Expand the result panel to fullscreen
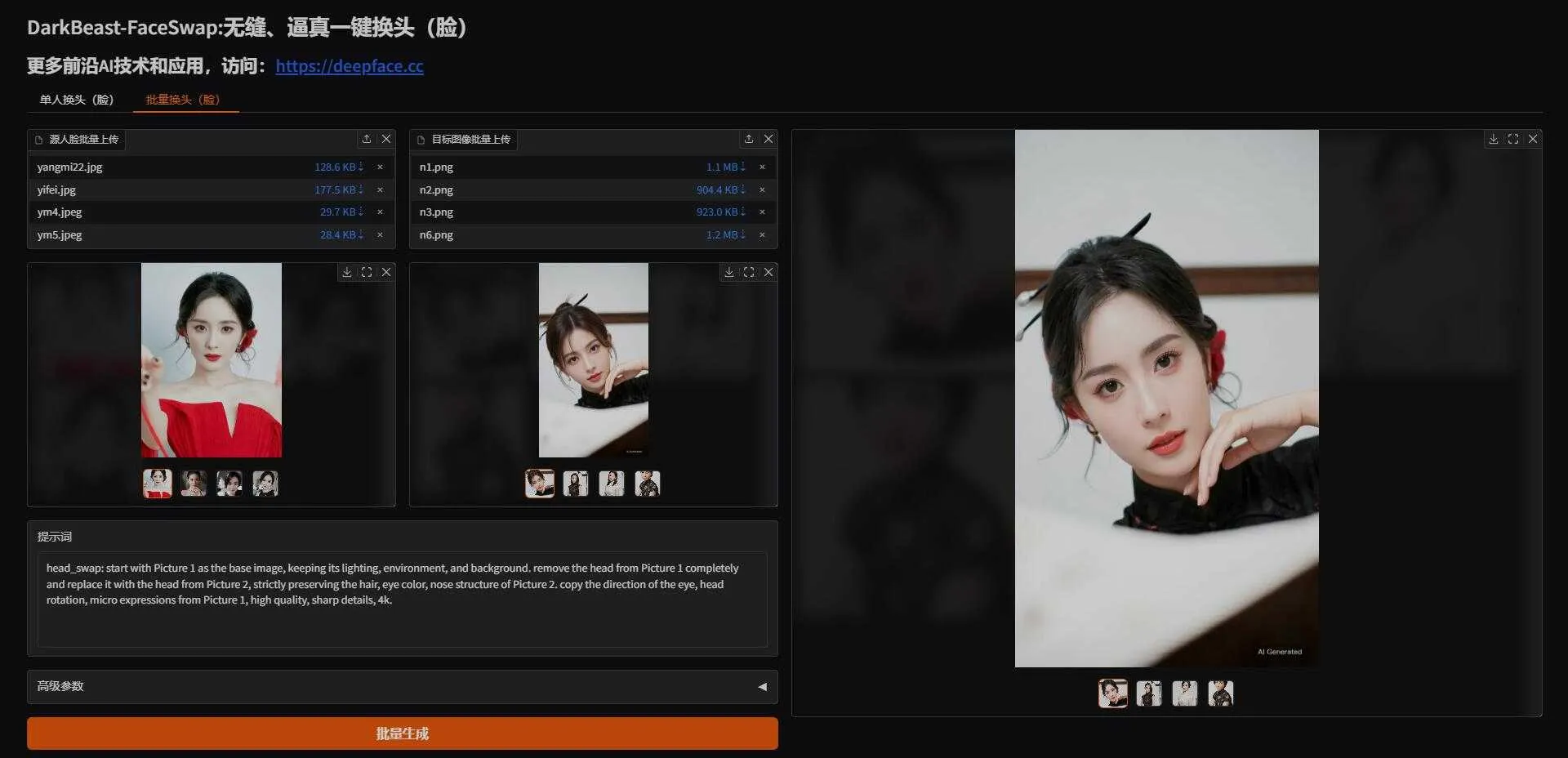The width and height of the screenshot is (1568, 758). pos(1513,139)
